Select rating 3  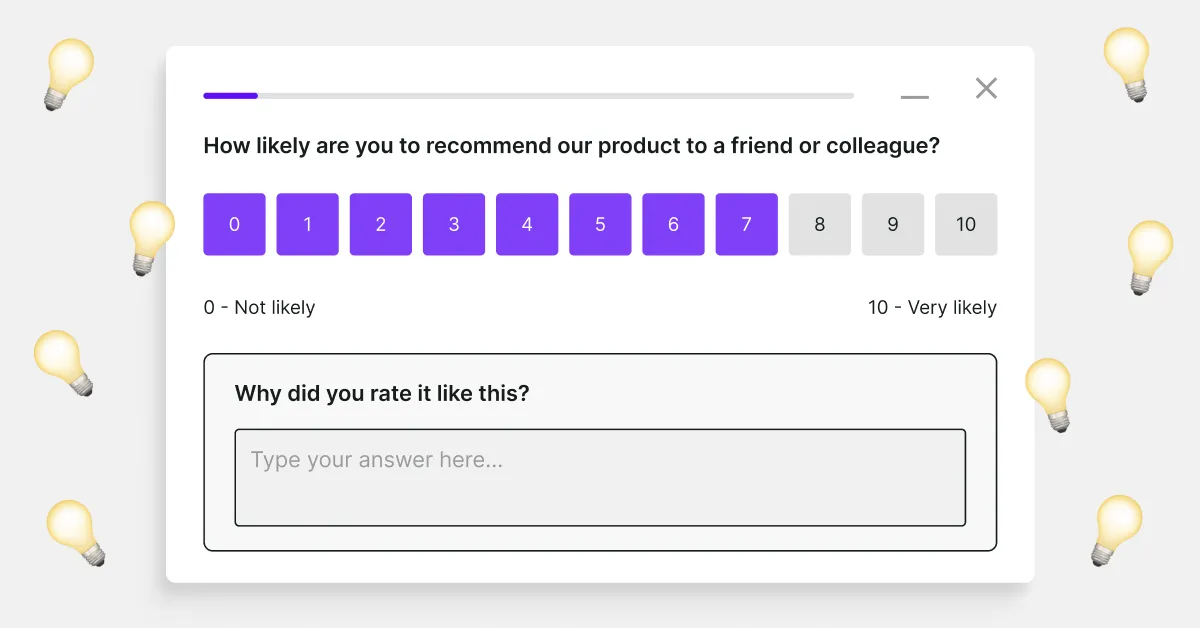click(x=453, y=224)
